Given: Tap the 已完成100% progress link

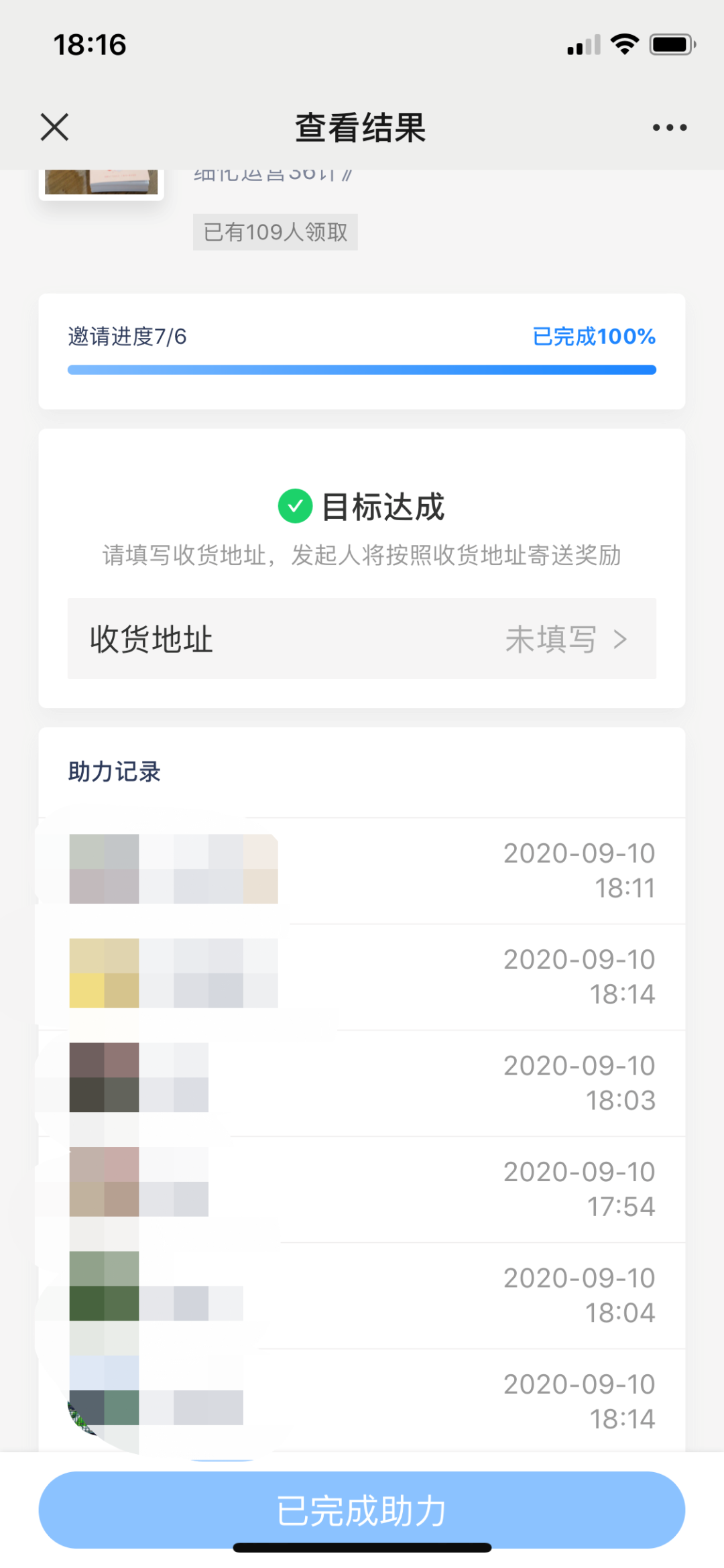Looking at the screenshot, I should tap(593, 337).
